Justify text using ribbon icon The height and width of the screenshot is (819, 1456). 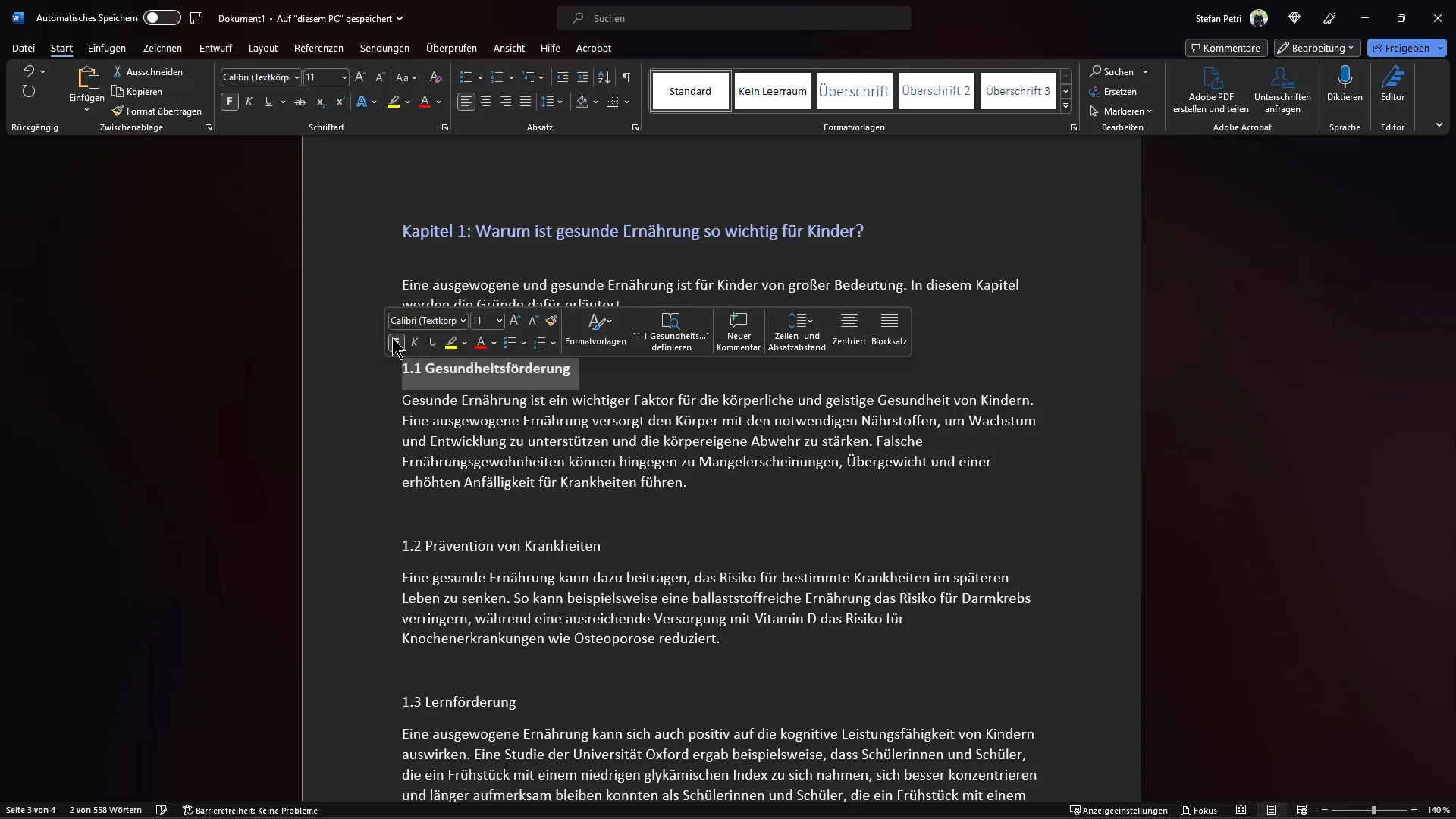point(526,102)
